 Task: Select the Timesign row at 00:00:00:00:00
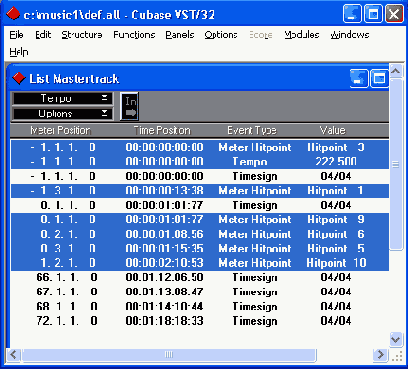pos(200,176)
